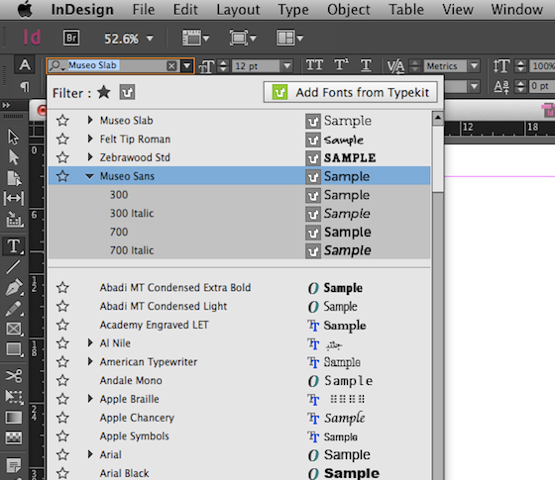Filter fonts by favorites star
555x480 pixels.
pos(104,93)
